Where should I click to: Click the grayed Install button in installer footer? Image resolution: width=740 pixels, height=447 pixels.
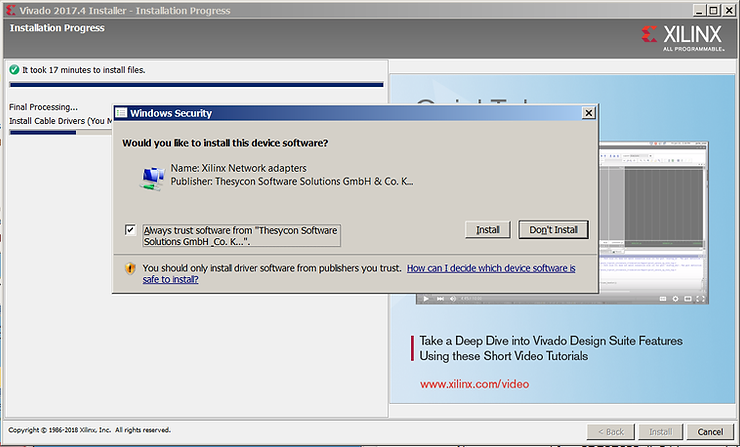660,431
